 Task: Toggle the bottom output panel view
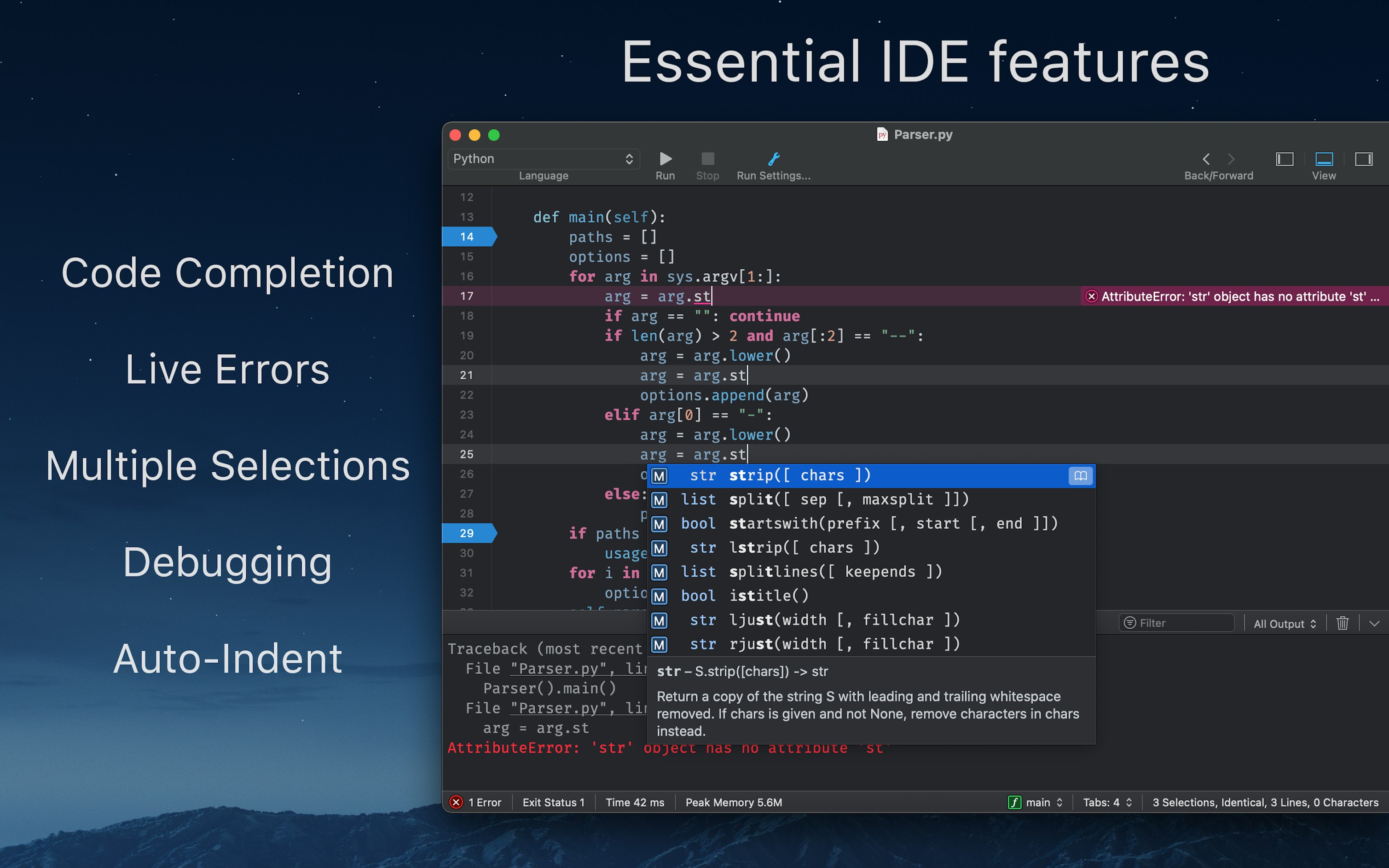pos(1323,159)
